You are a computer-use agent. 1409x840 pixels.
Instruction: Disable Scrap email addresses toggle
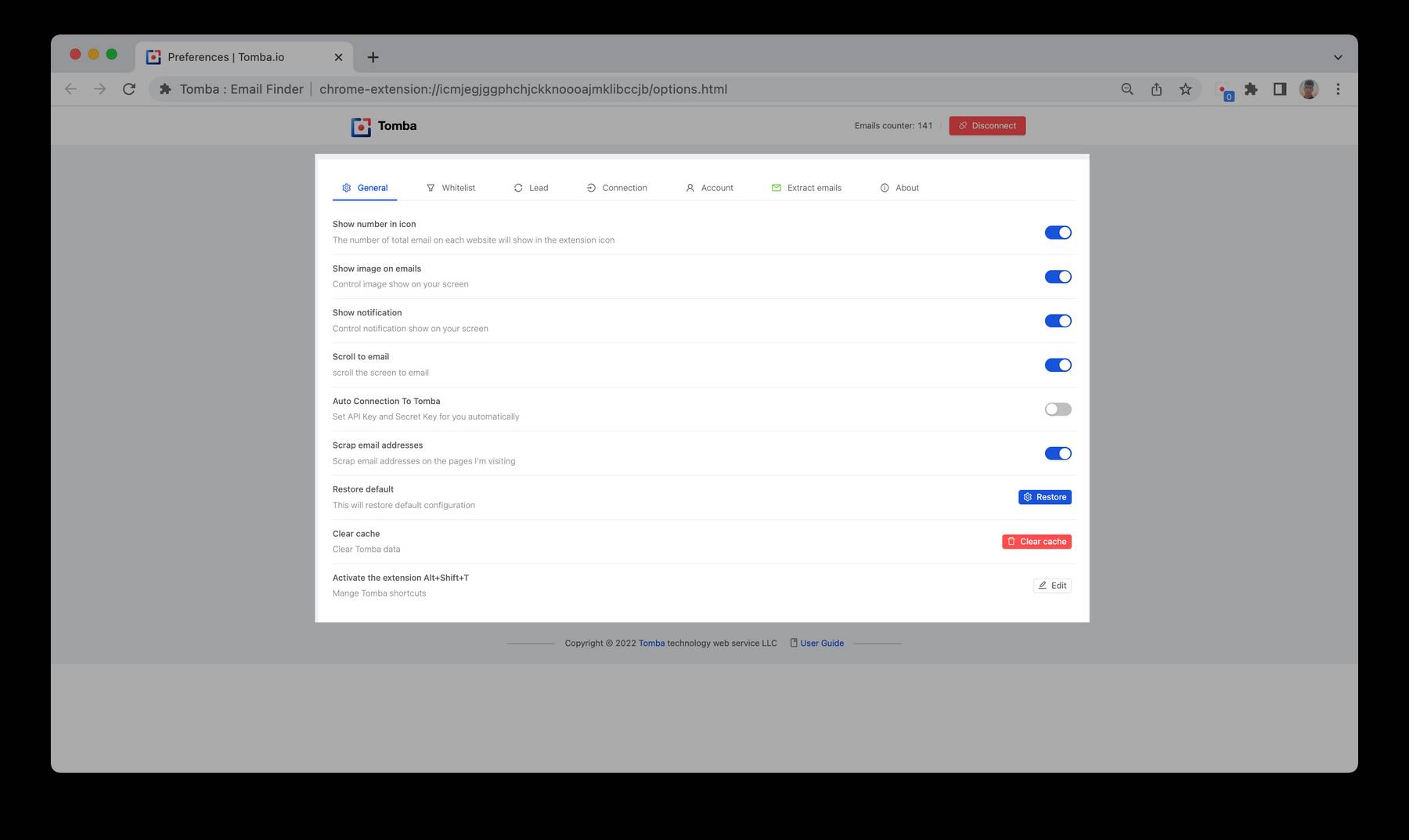[1058, 453]
